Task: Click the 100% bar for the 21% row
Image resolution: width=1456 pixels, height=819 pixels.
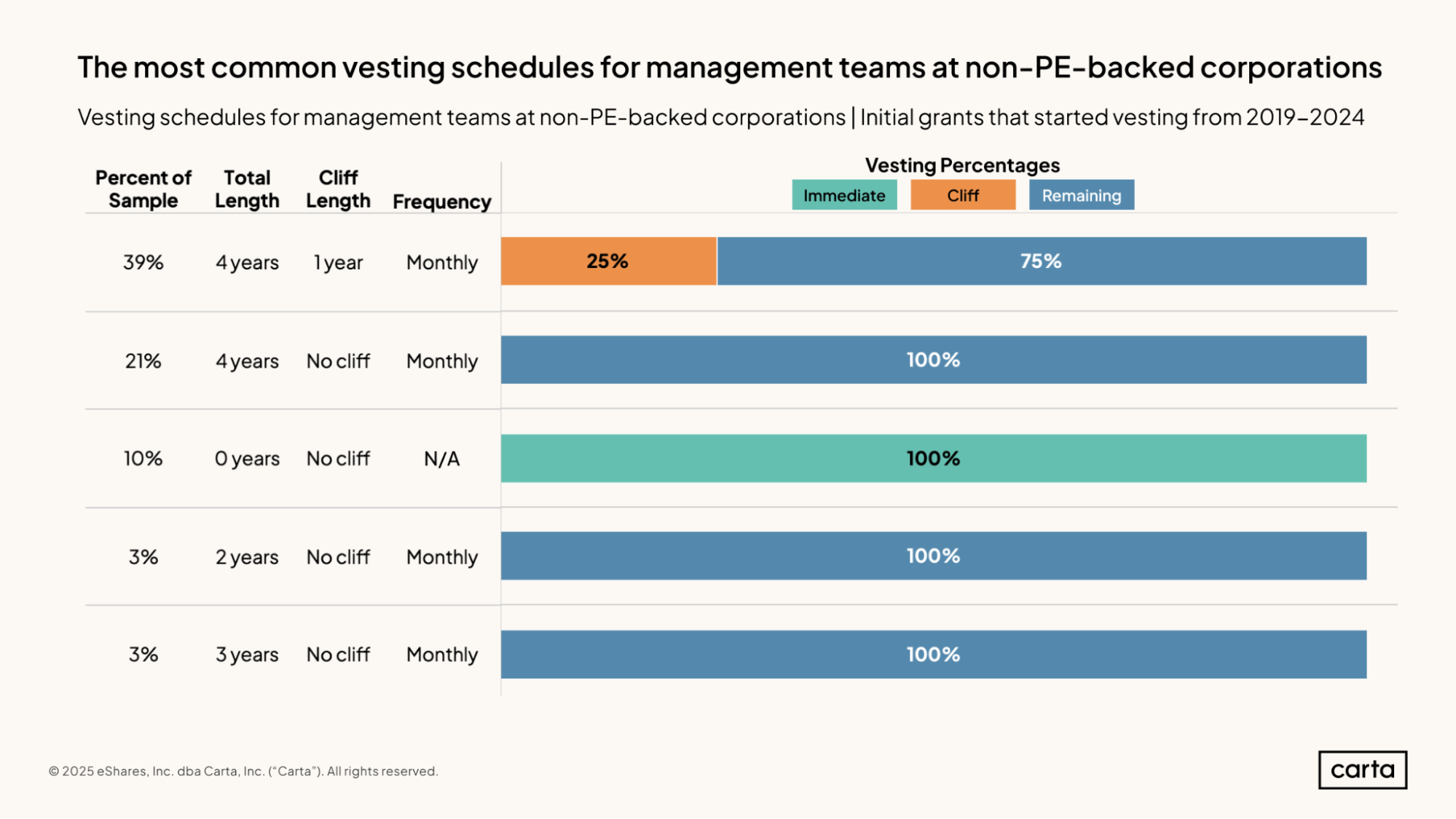Action: click(933, 360)
